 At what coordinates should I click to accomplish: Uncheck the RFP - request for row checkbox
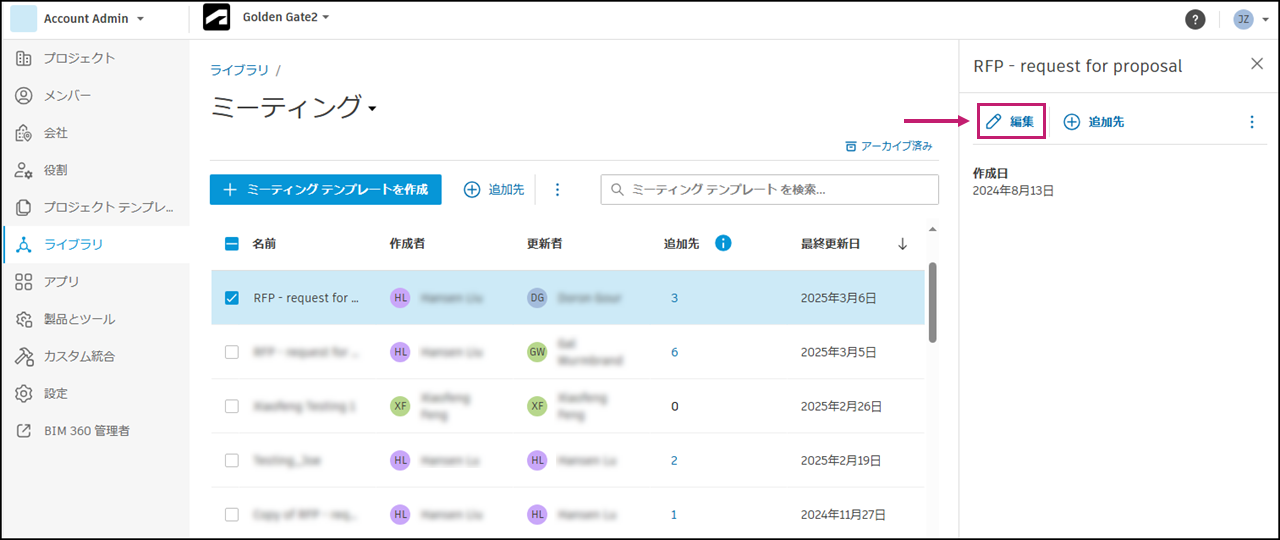(x=232, y=298)
